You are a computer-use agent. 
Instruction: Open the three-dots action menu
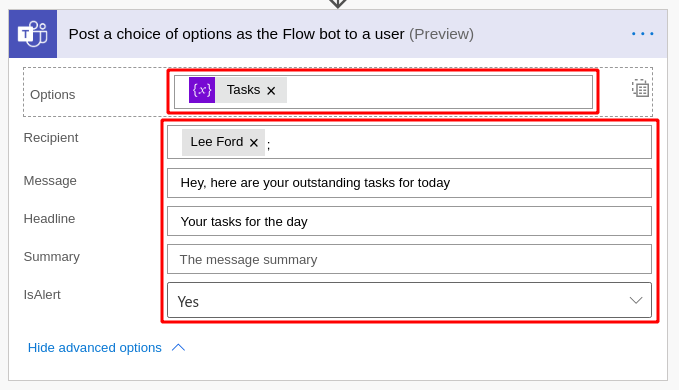coord(643,34)
